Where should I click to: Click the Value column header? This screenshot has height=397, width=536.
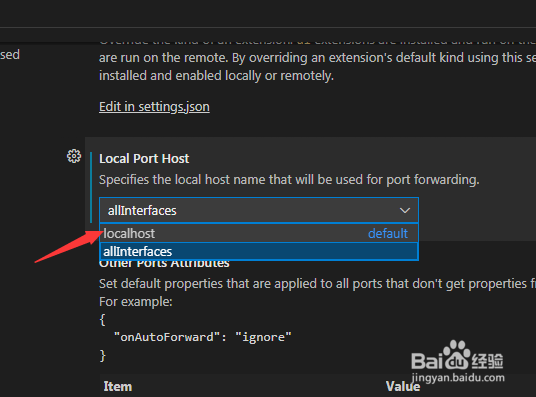click(403, 386)
